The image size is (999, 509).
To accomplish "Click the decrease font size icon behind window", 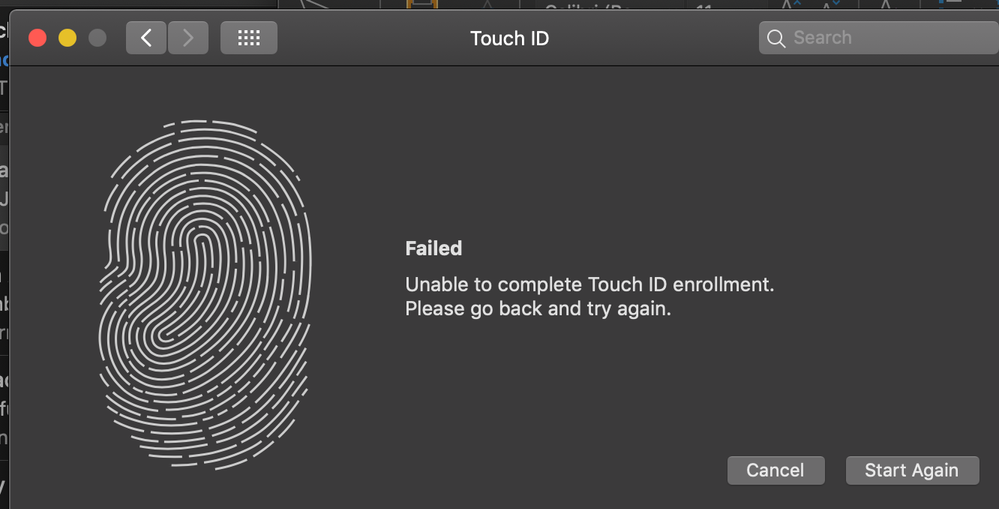I will [829, 5].
